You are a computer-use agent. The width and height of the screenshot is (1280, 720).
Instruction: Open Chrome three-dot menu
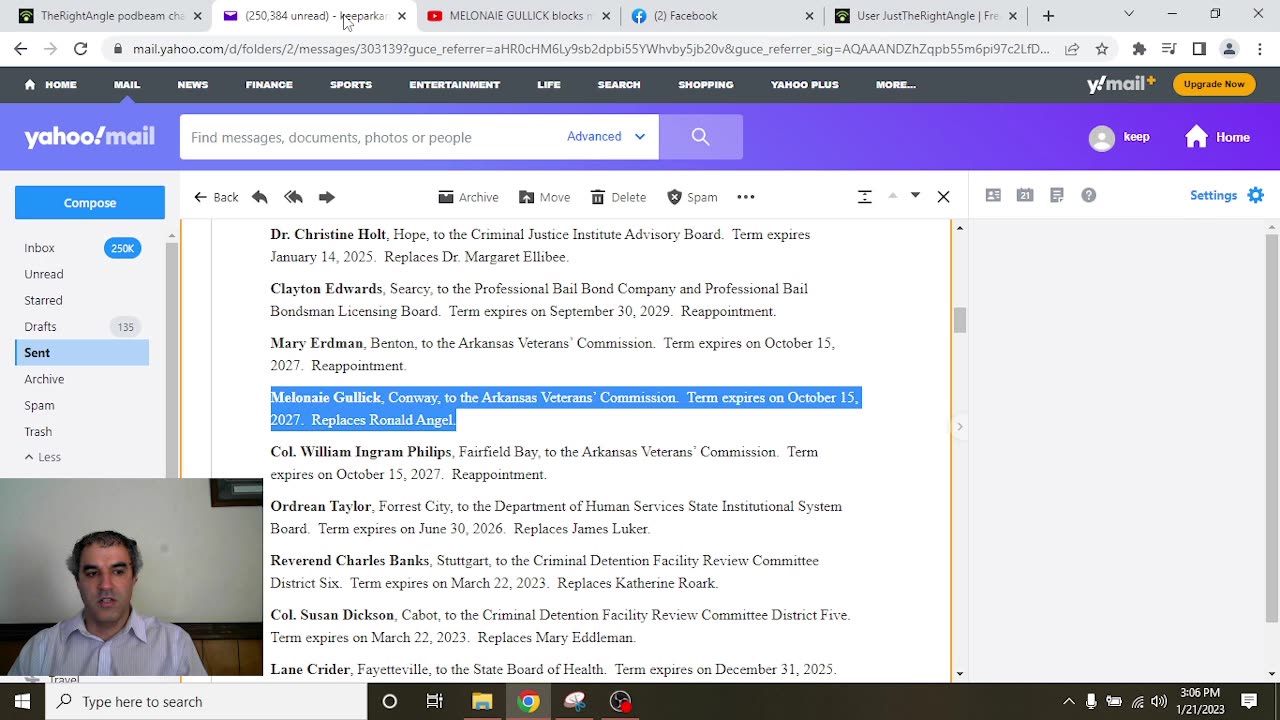(1259, 48)
